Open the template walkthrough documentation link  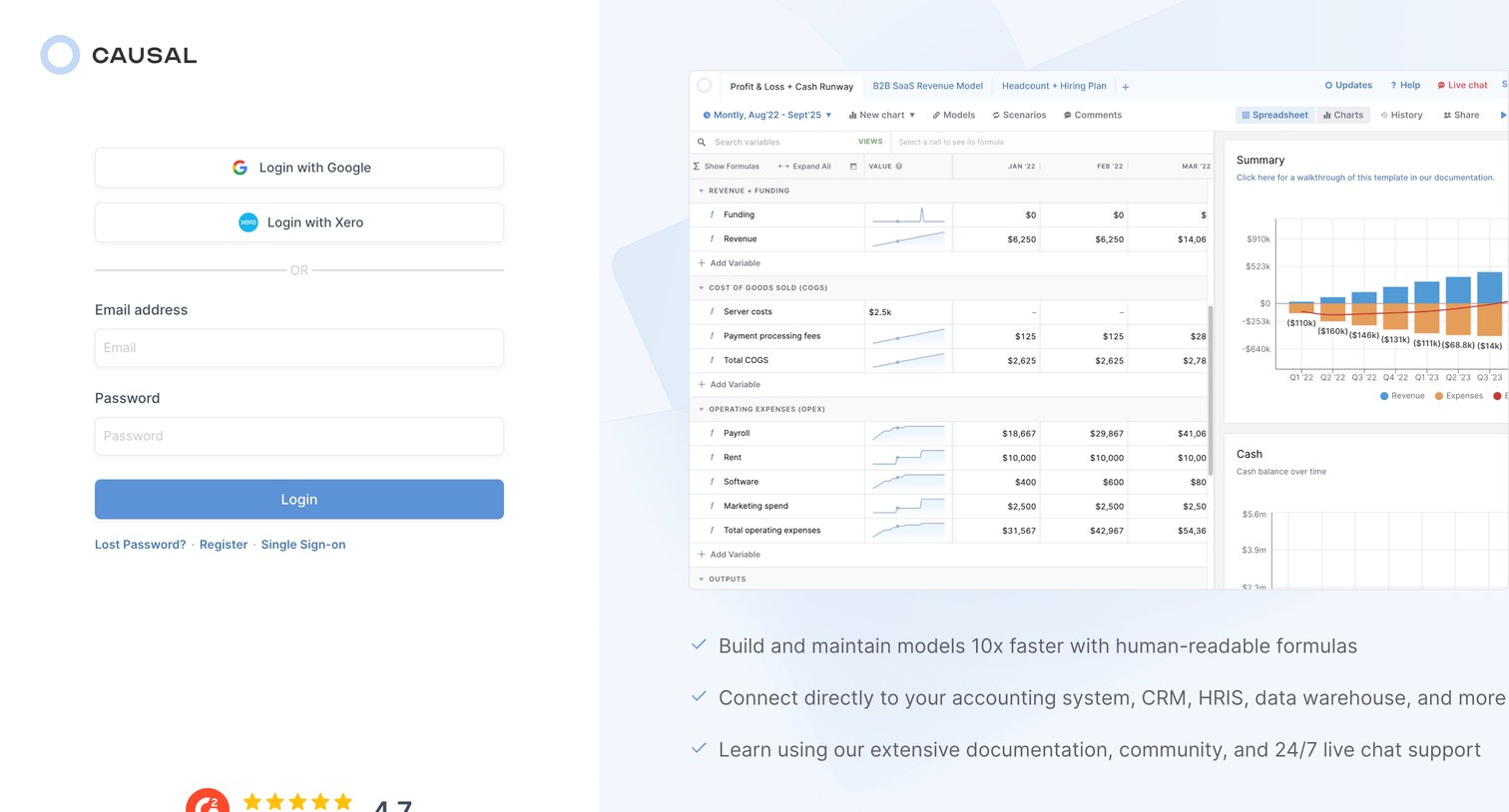(x=1365, y=178)
